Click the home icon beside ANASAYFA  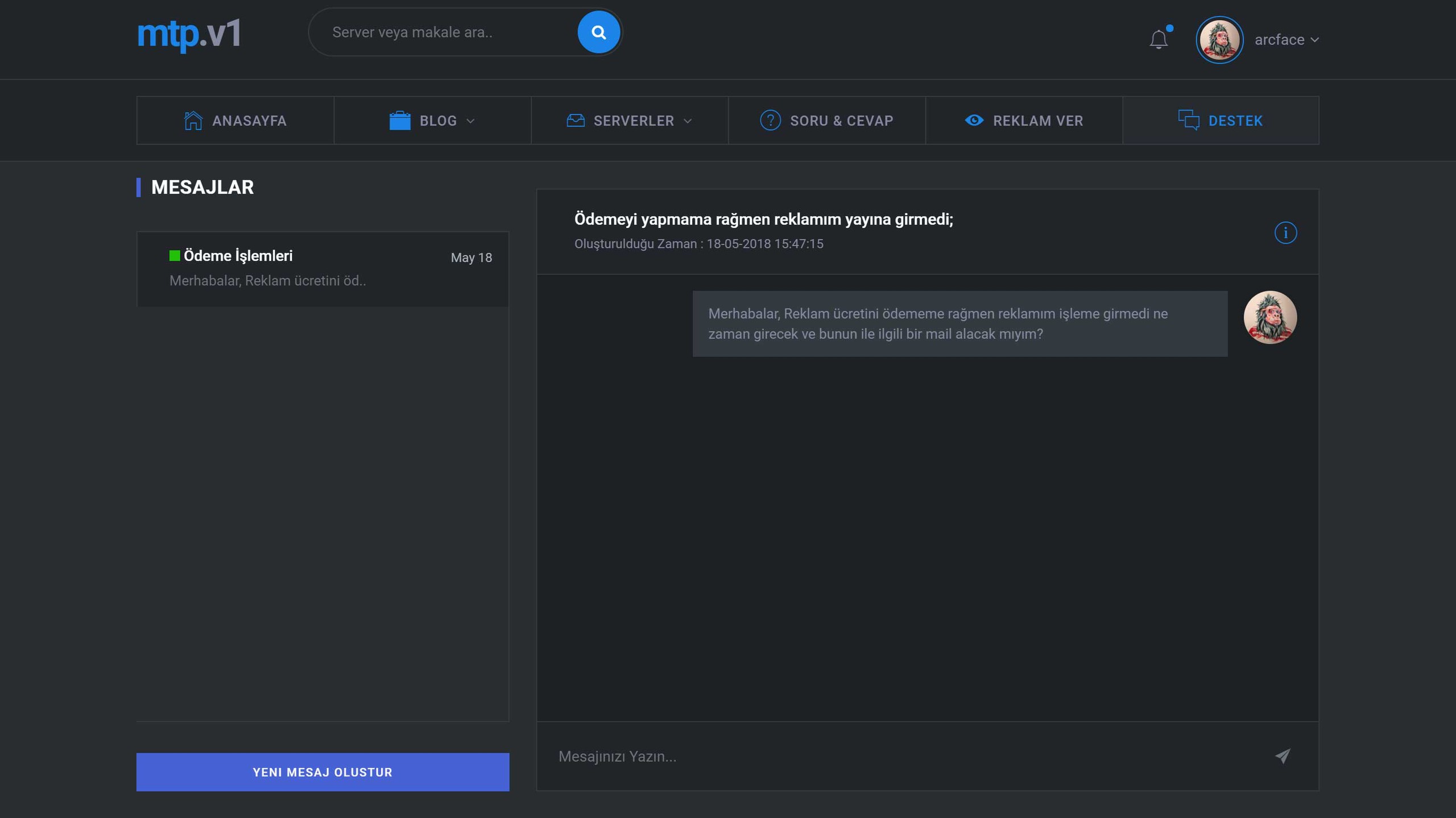coord(193,121)
